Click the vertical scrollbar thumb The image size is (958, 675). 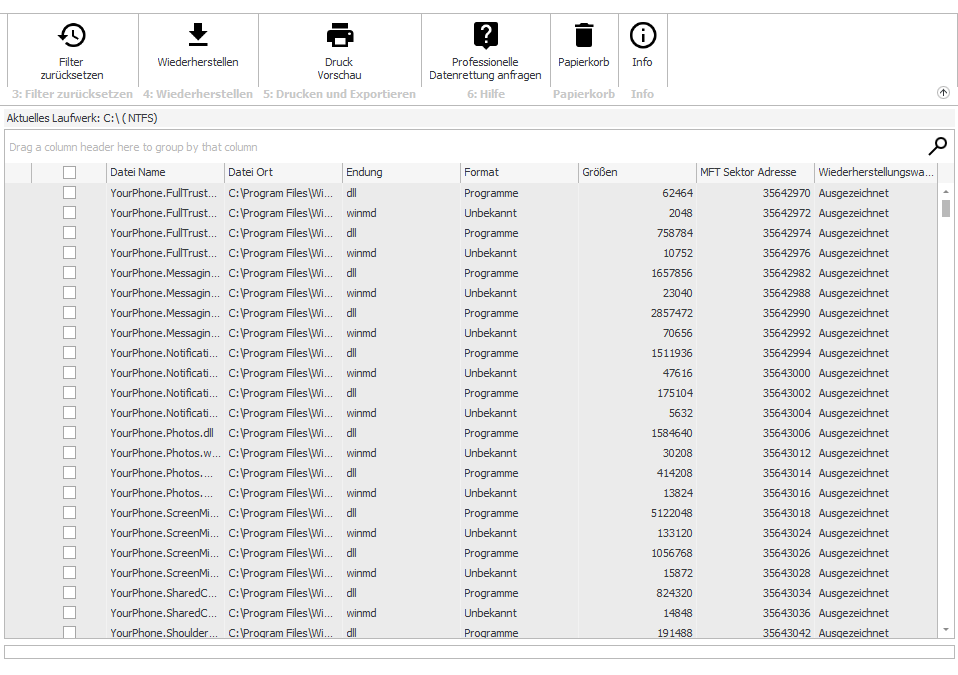pyautogui.click(x=946, y=208)
